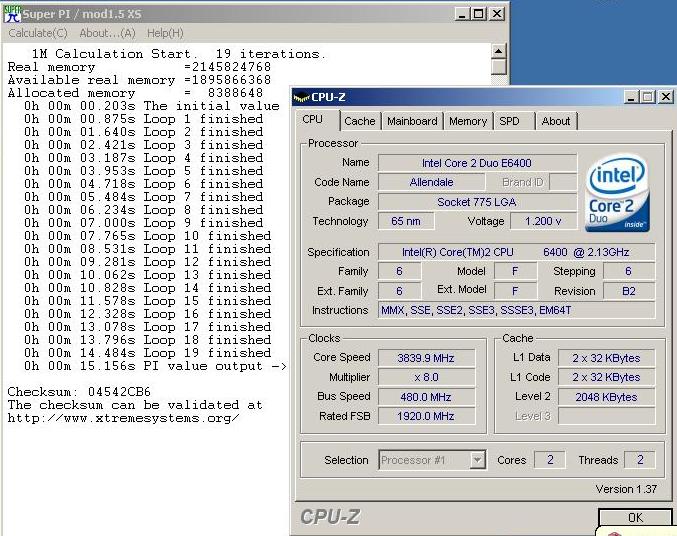Viewport: 677px width, 536px height.
Task: Click the Code Name value Allendale
Action: [431, 182]
